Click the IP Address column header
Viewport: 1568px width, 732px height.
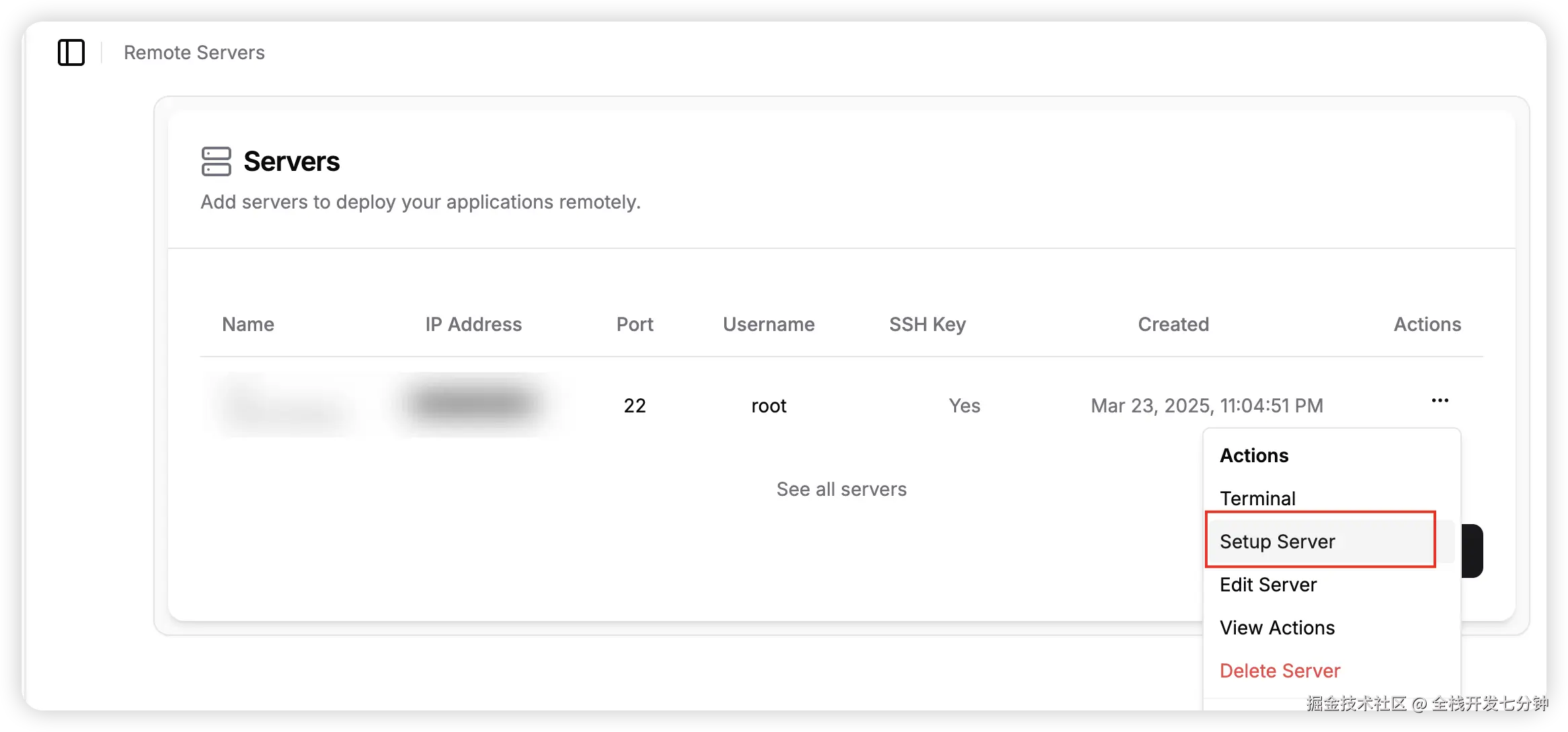pyautogui.click(x=473, y=324)
